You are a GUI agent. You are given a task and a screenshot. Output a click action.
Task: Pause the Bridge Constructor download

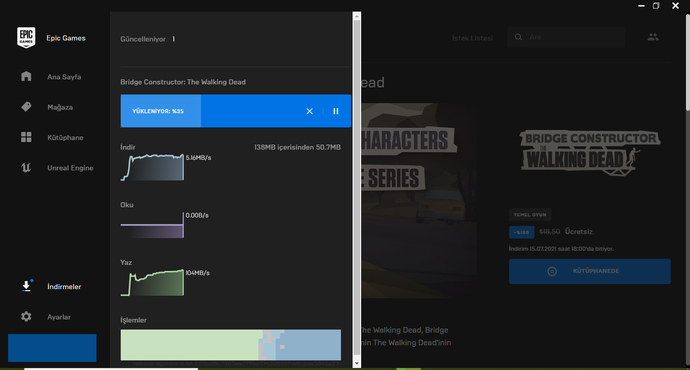[x=336, y=111]
